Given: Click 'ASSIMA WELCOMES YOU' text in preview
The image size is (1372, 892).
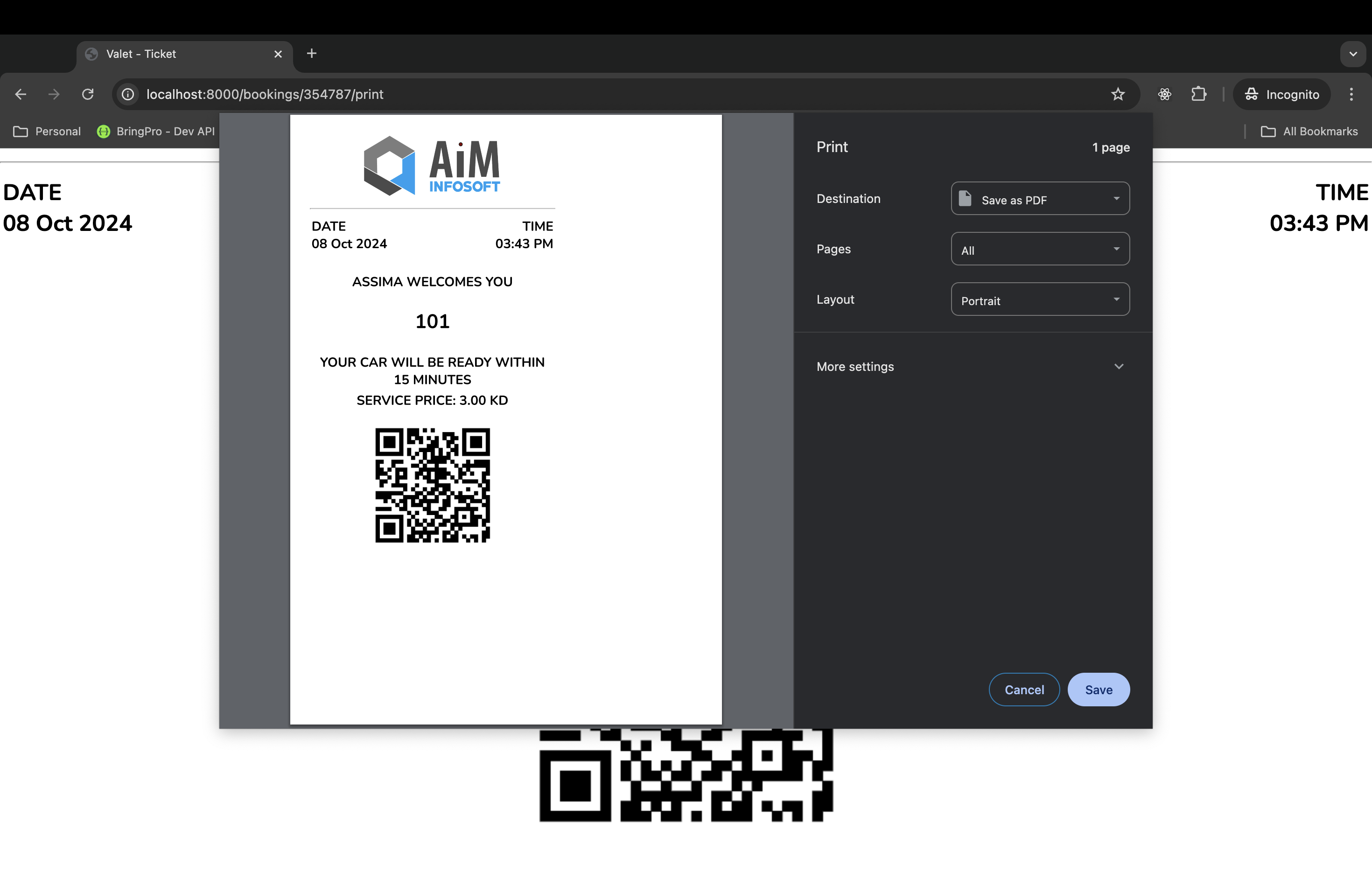Looking at the screenshot, I should click(x=432, y=282).
